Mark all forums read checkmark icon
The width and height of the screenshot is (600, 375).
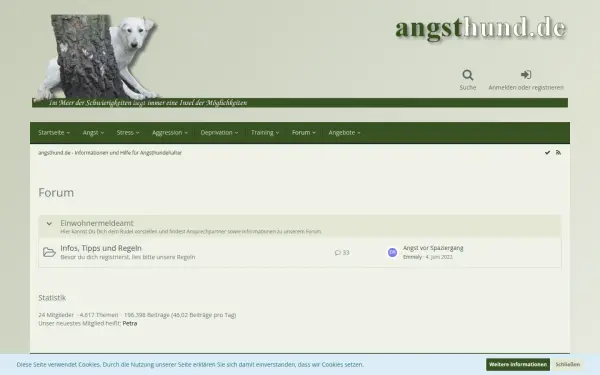point(547,153)
